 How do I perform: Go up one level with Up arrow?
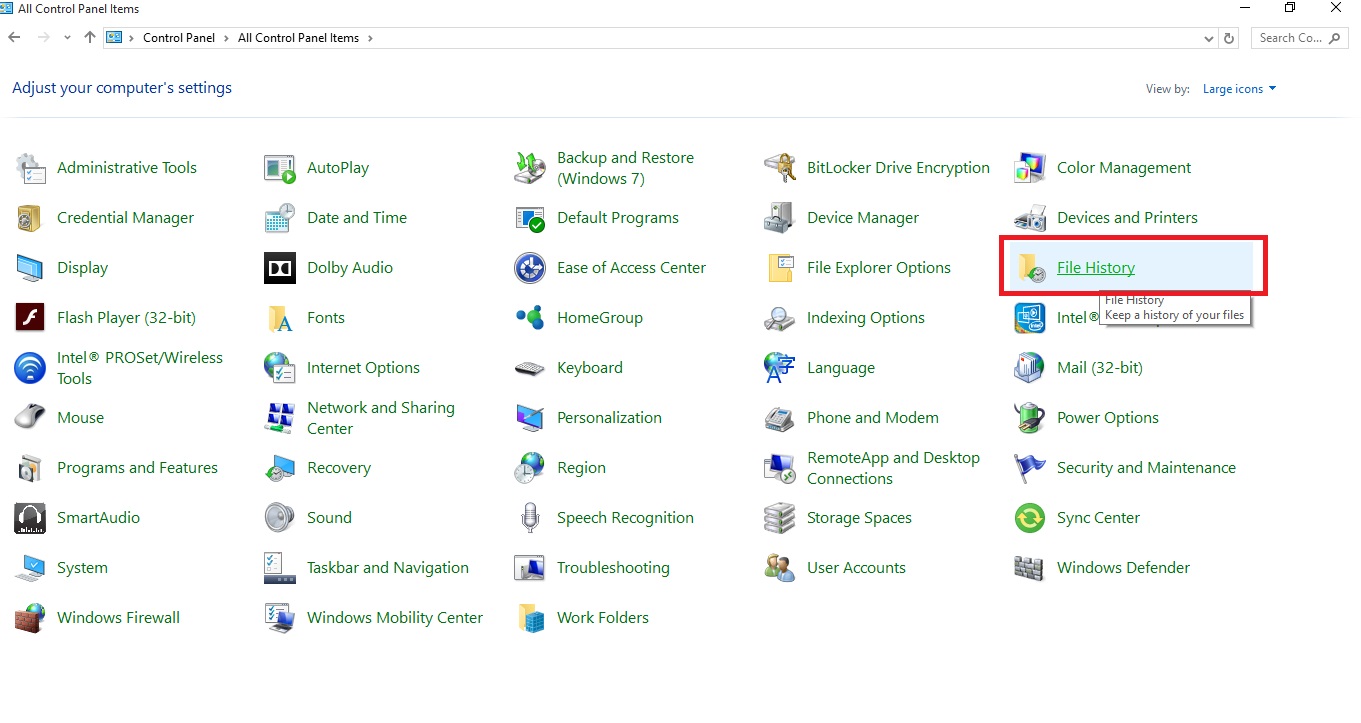(x=90, y=38)
